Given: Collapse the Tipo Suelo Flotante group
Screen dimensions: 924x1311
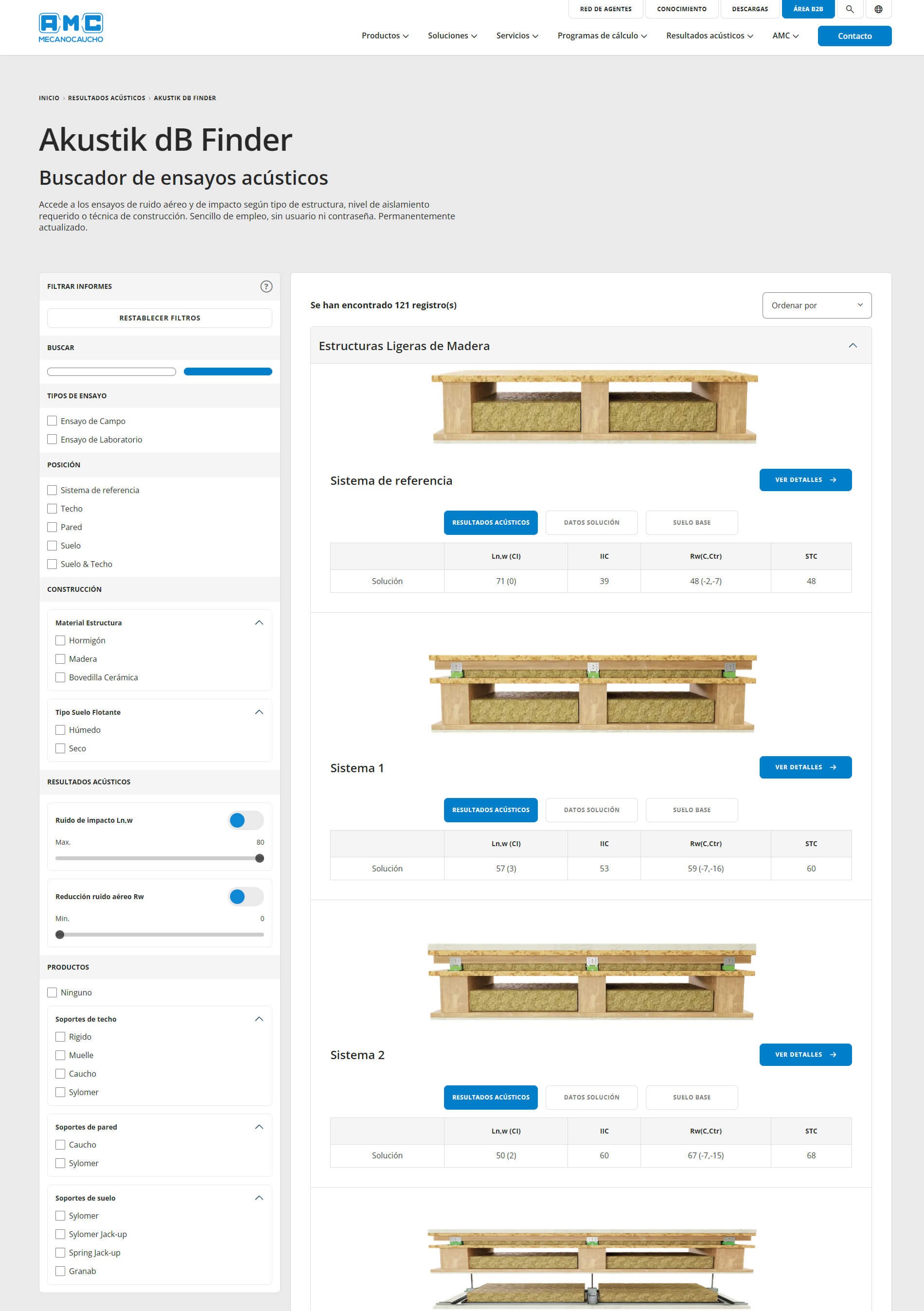Looking at the screenshot, I should point(259,712).
